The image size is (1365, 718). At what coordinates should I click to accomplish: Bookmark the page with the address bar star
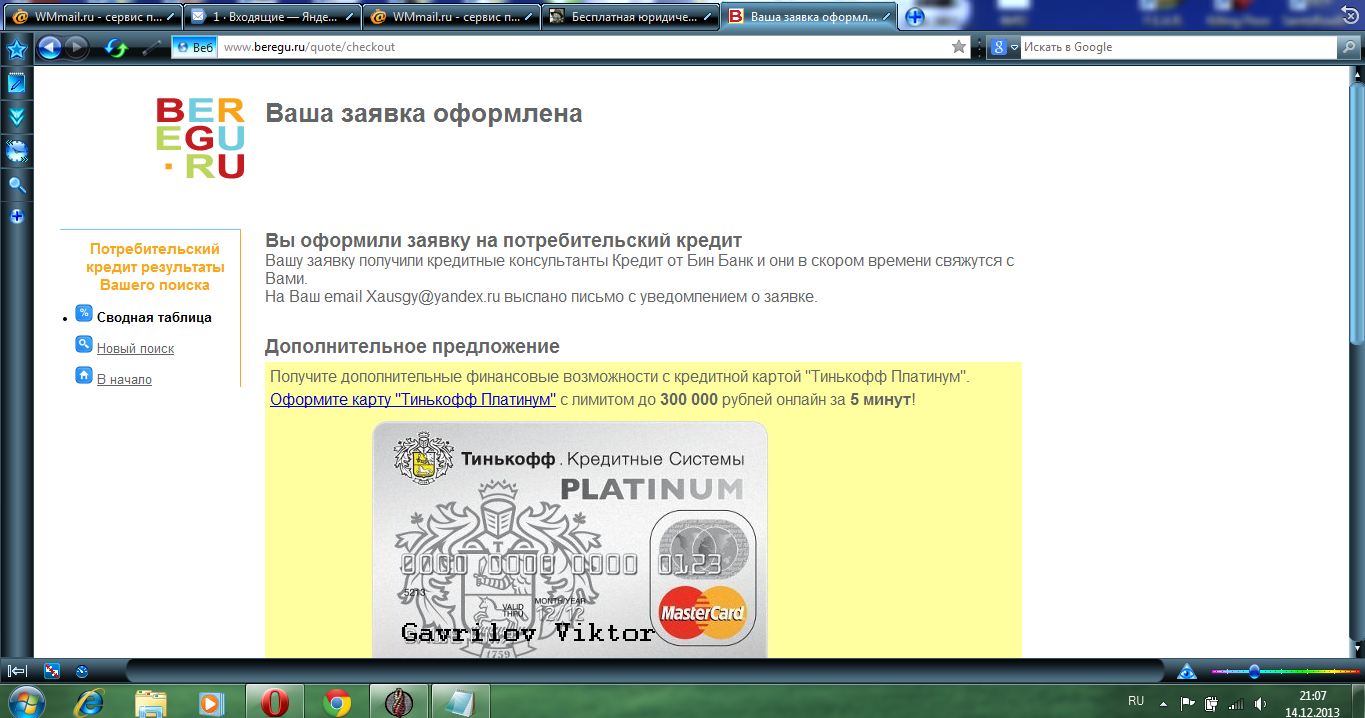[959, 47]
